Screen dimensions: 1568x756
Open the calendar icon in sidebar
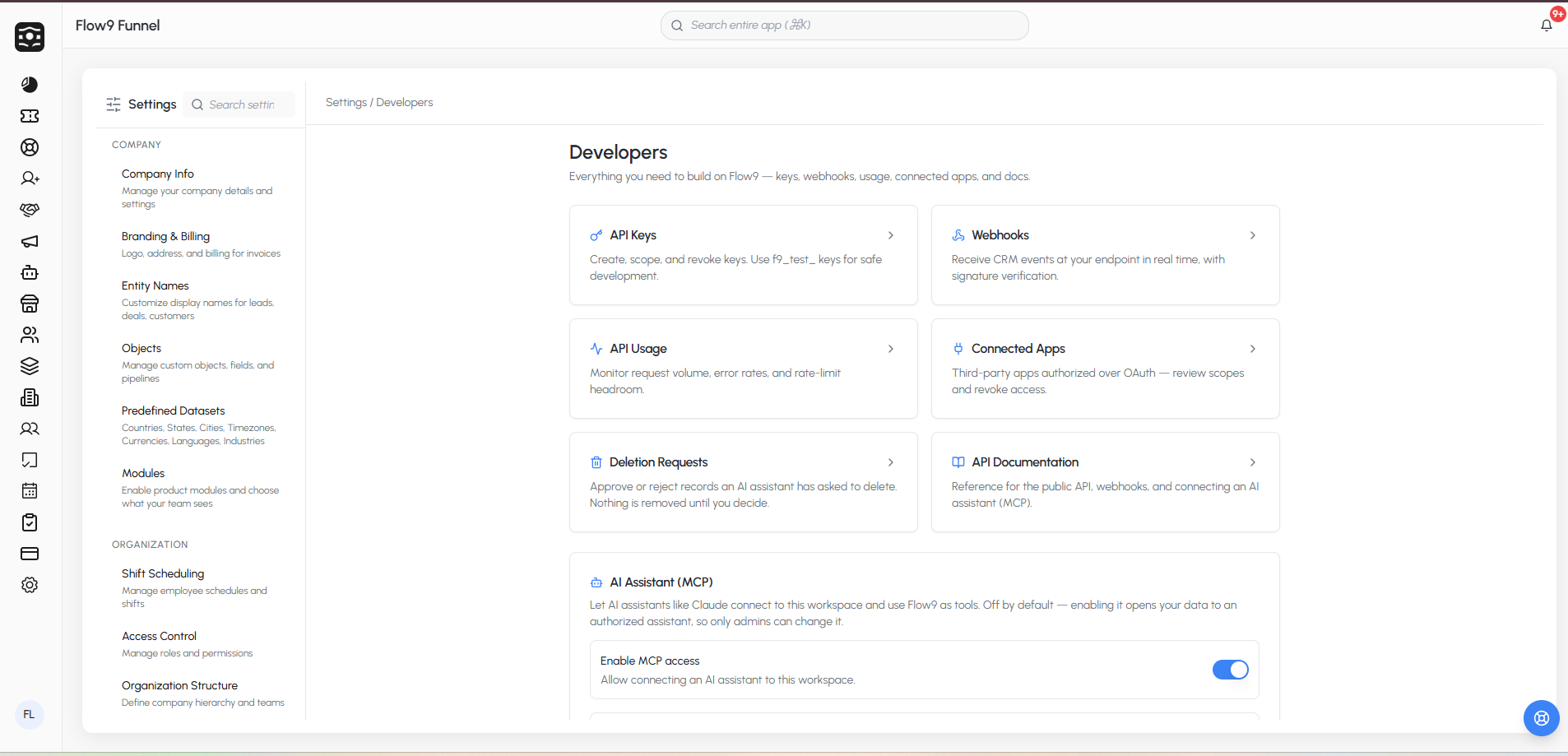30,491
